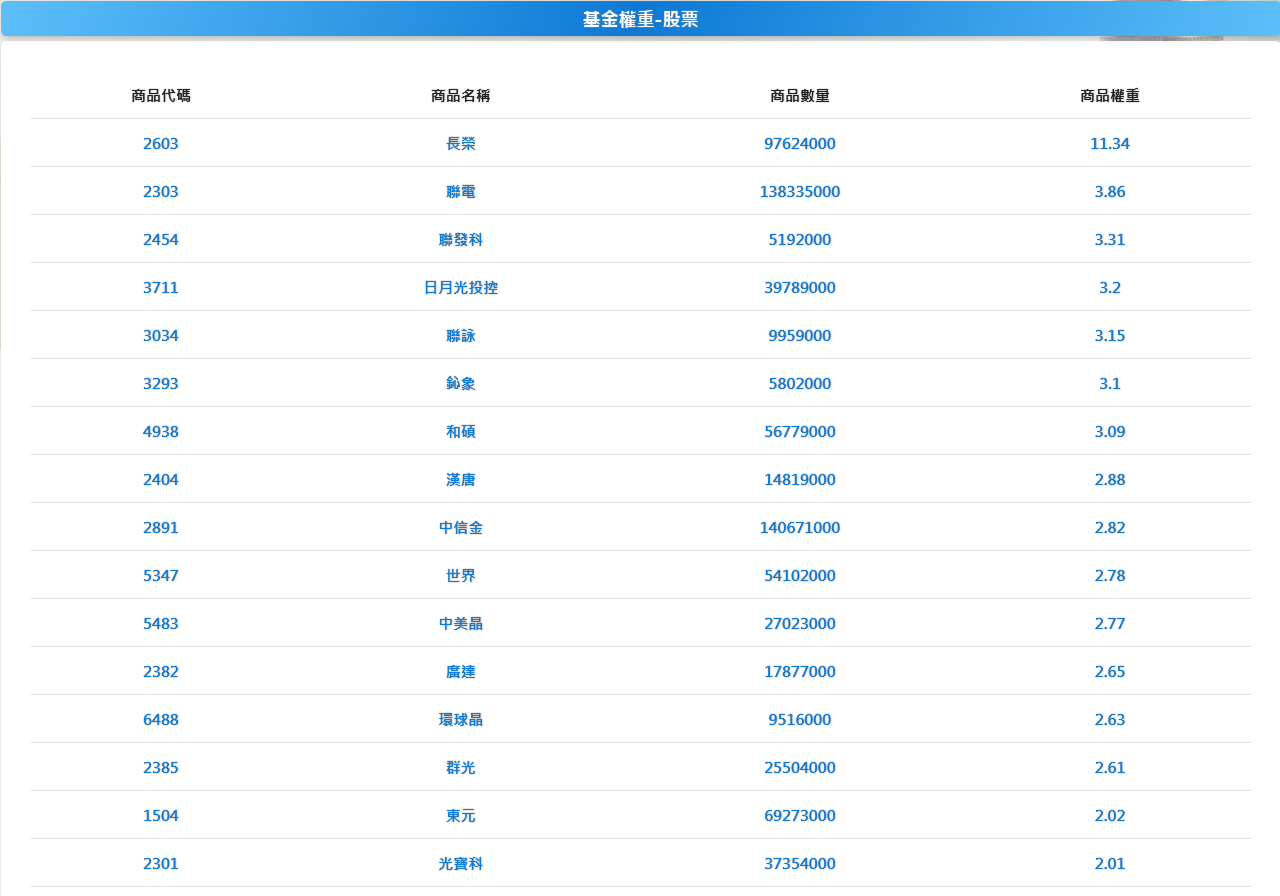Viewport: 1280px width, 896px height.
Task: Click weight value 3.1
Action: [1110, 384]
